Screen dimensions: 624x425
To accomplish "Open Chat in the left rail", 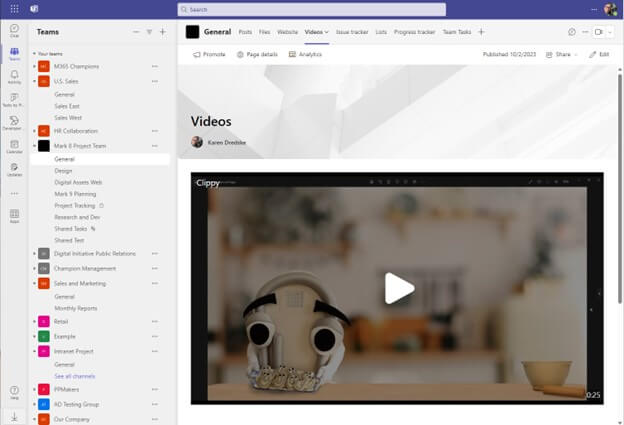I will pos(14,31).
